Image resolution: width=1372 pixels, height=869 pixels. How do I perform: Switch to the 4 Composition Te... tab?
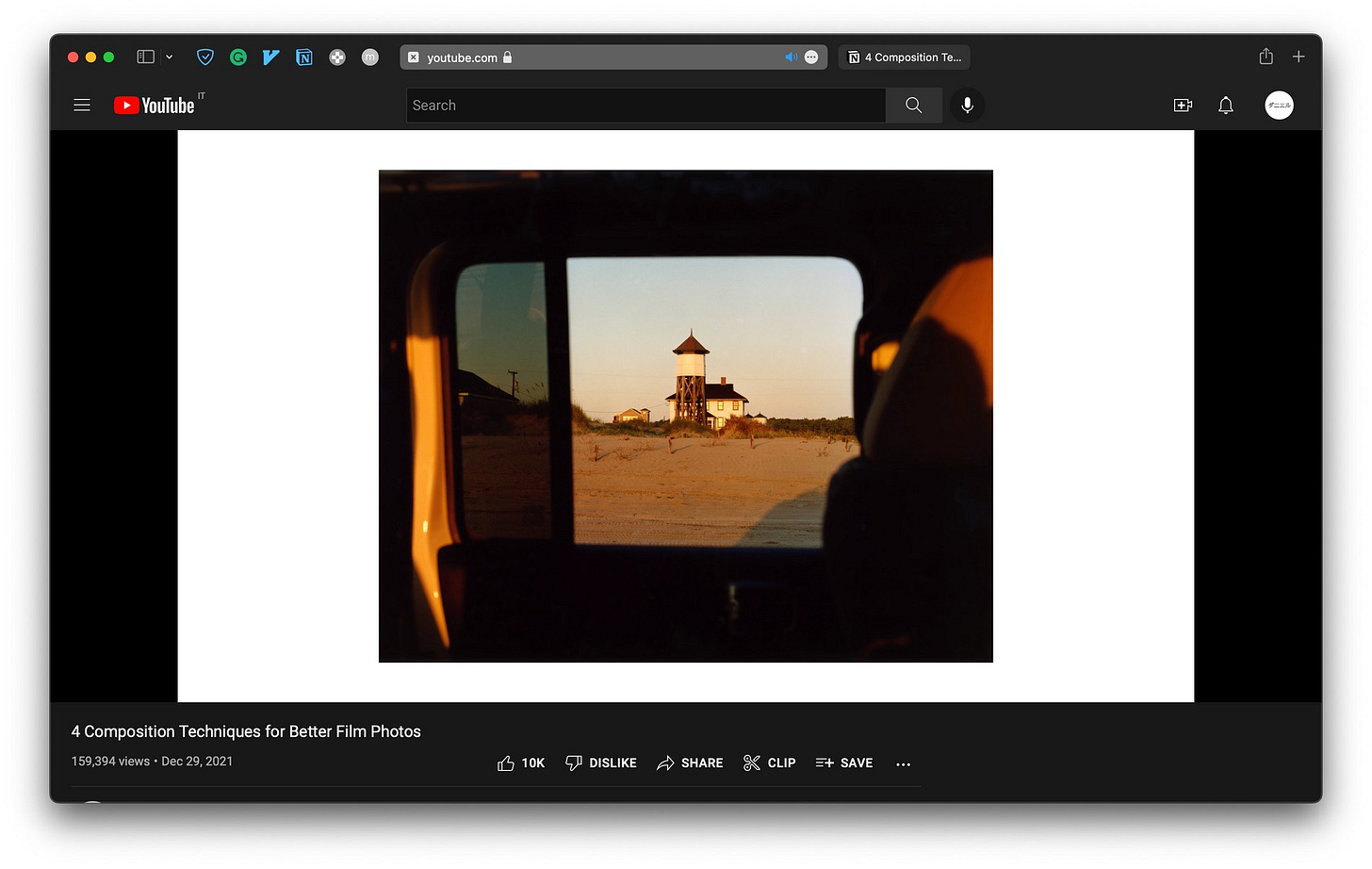[x=904, y=57]
